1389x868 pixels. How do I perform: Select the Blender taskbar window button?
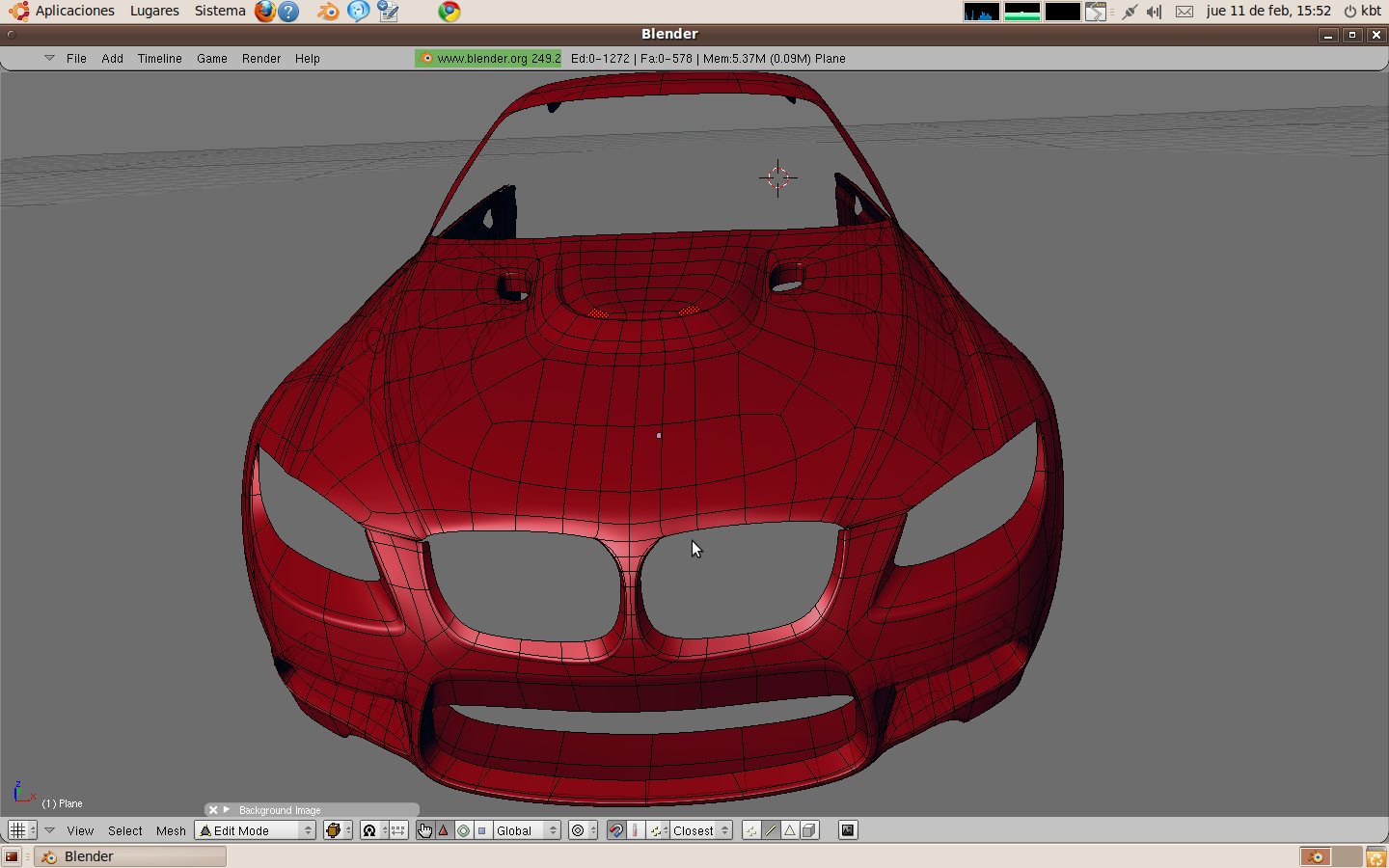coord(130,856)
